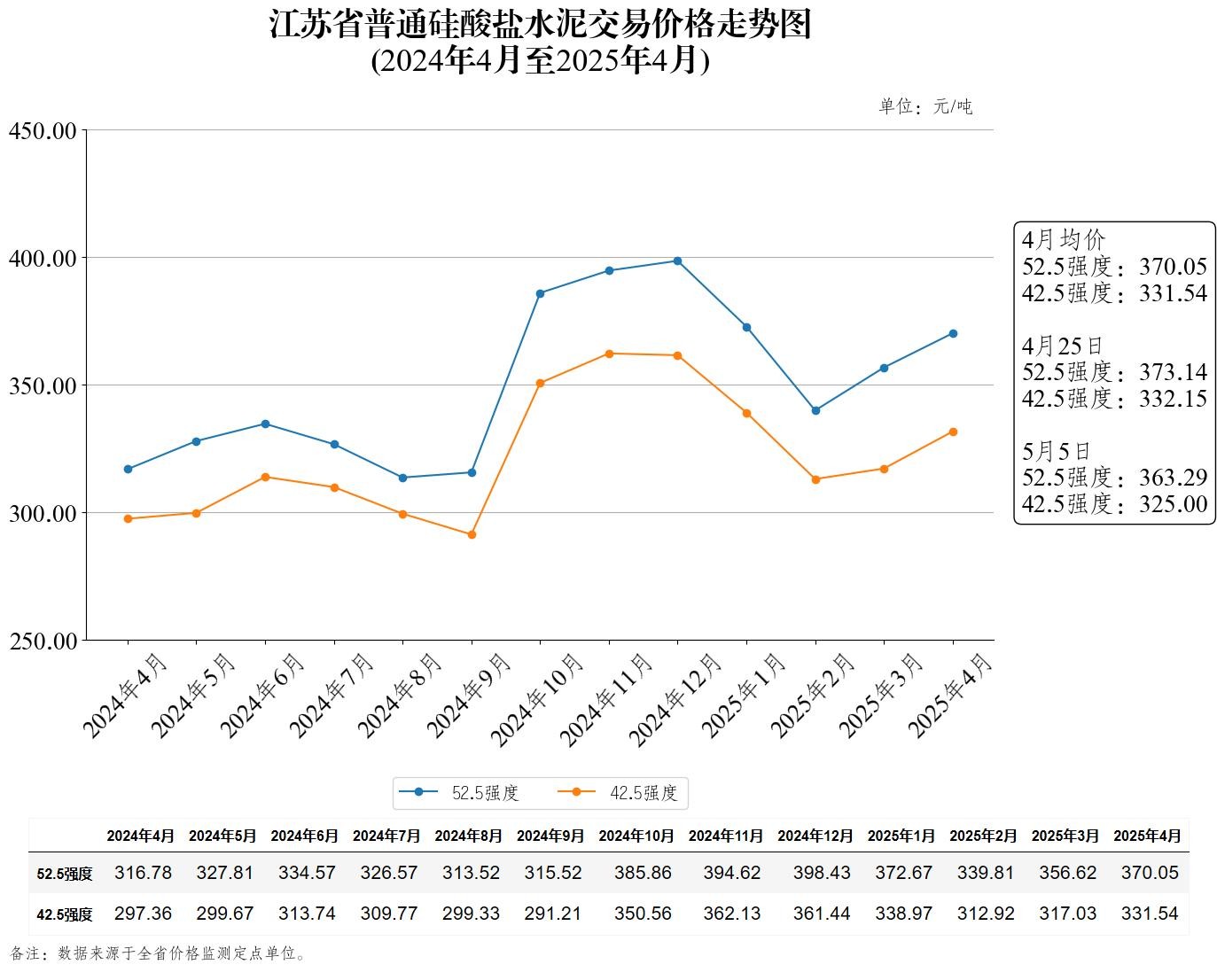Click the 2025年1月 x-axis label
The width and height of the screenshot is (1217, 980).
(745, 696)
